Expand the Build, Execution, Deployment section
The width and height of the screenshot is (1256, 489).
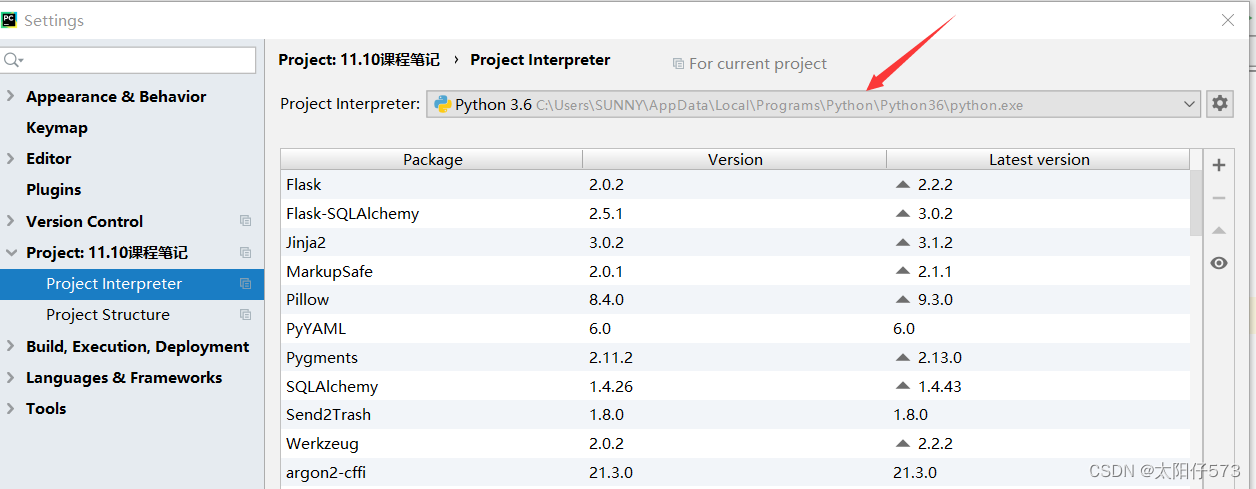[x=11, y=347]
